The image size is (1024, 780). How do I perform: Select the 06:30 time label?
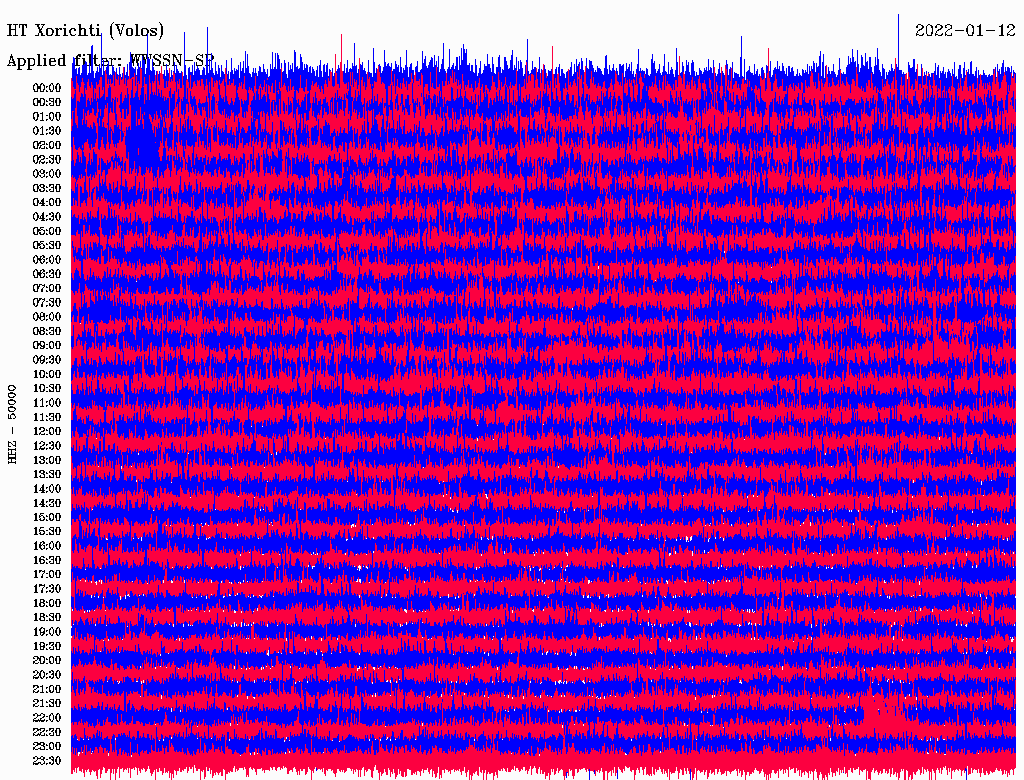(47, 274)
